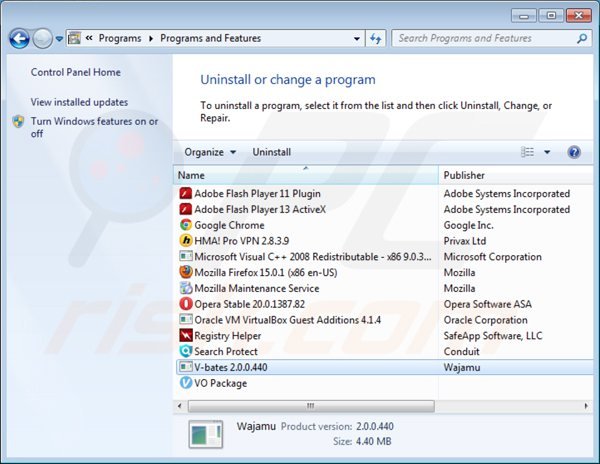Sort by the Name column header
This screenshot has width=600, height=464.
[305, 175]
